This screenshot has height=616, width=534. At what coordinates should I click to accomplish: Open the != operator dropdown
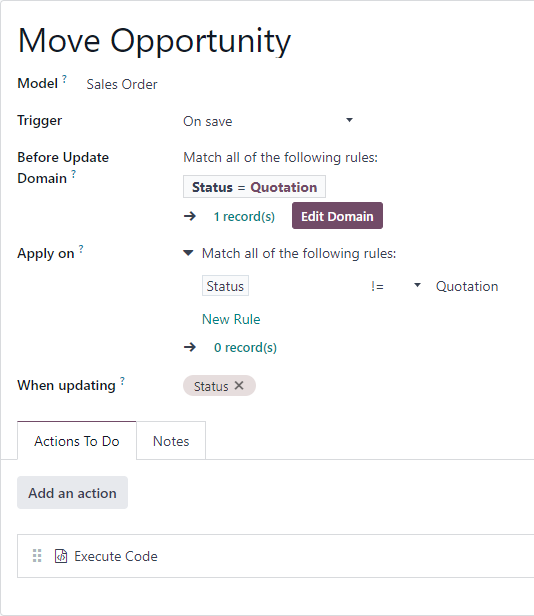(395, 286)
